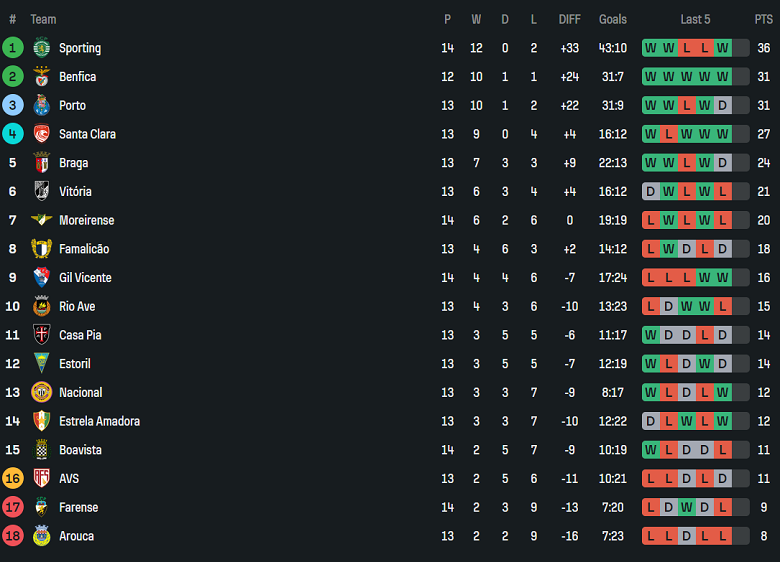Click the Porto club crest icon

pyautogui.click(x=41, y=105)
